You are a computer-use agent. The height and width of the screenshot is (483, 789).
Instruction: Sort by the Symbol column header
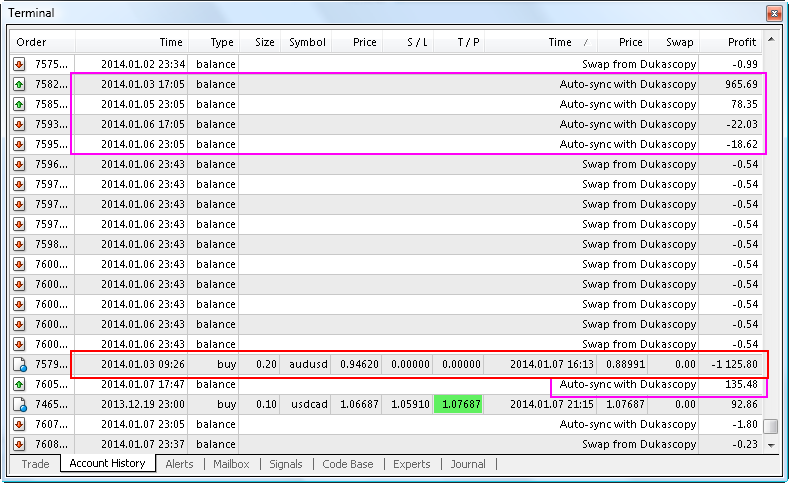[x=306, y=42]
